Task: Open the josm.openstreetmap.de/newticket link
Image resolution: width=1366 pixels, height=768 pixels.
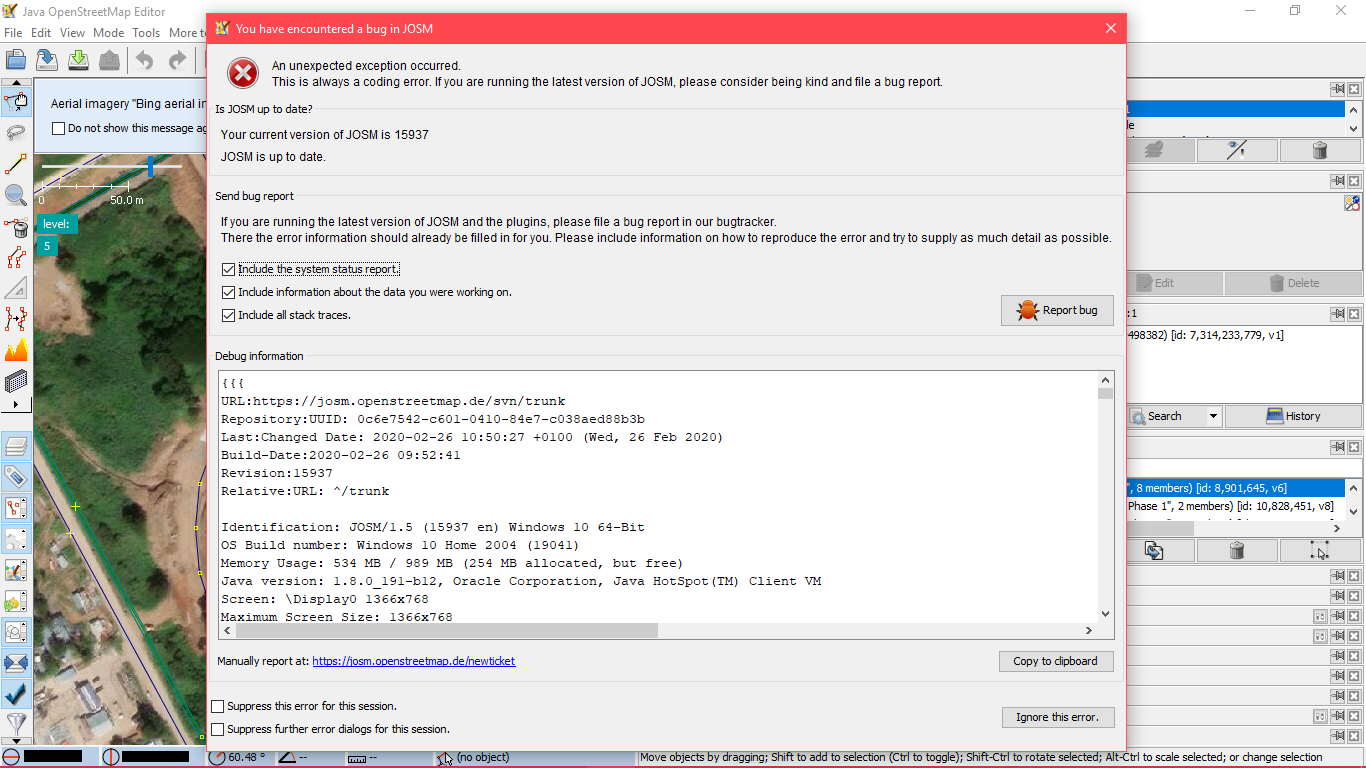Action: coord(413,661)
